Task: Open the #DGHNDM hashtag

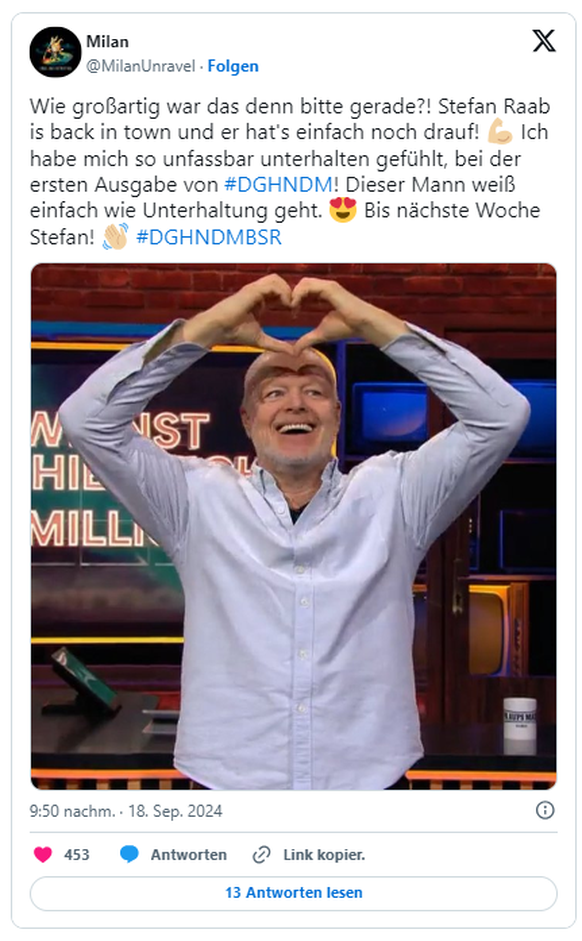Action: coord(278,184)
